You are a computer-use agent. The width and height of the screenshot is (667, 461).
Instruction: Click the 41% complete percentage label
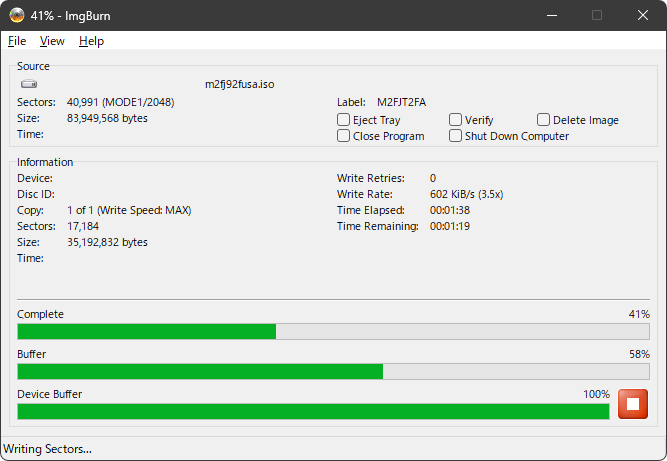[x=639, y=314]
